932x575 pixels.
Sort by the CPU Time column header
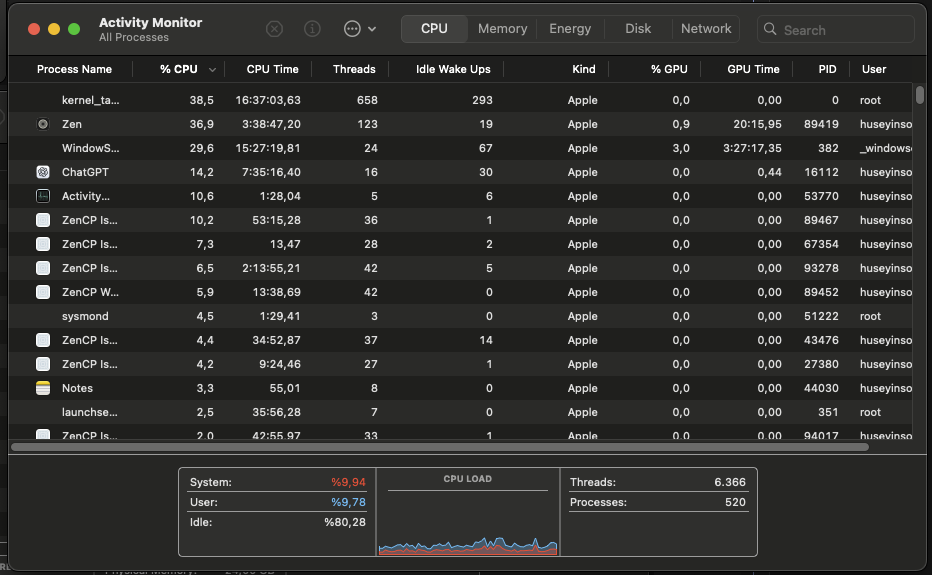pyautogui.click(x=272, y=69)
